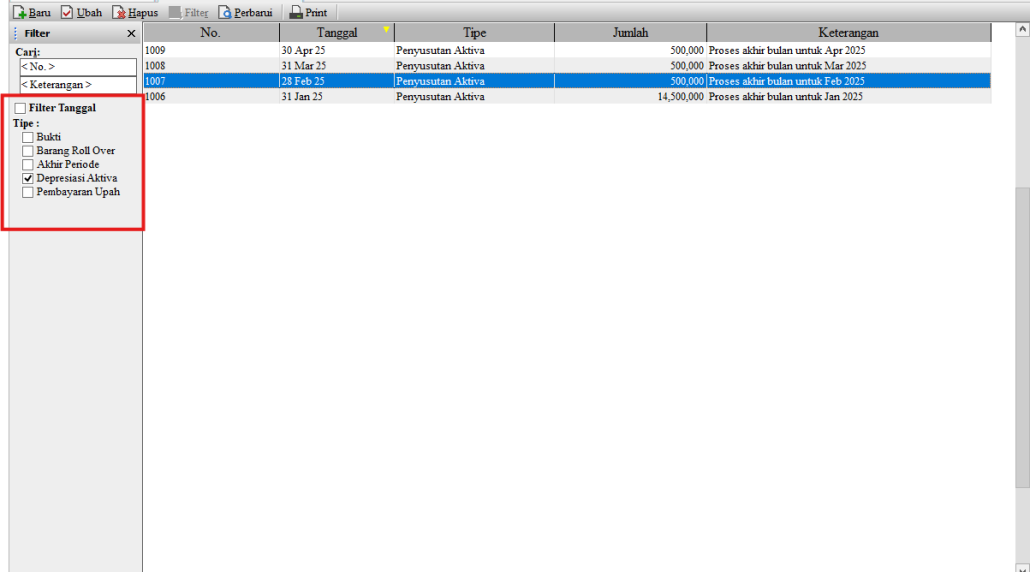This screenshot has width=1030, height=572.
Task: Check the Pembayaran Upah checkbox
Action: click(x=28, y=192)
